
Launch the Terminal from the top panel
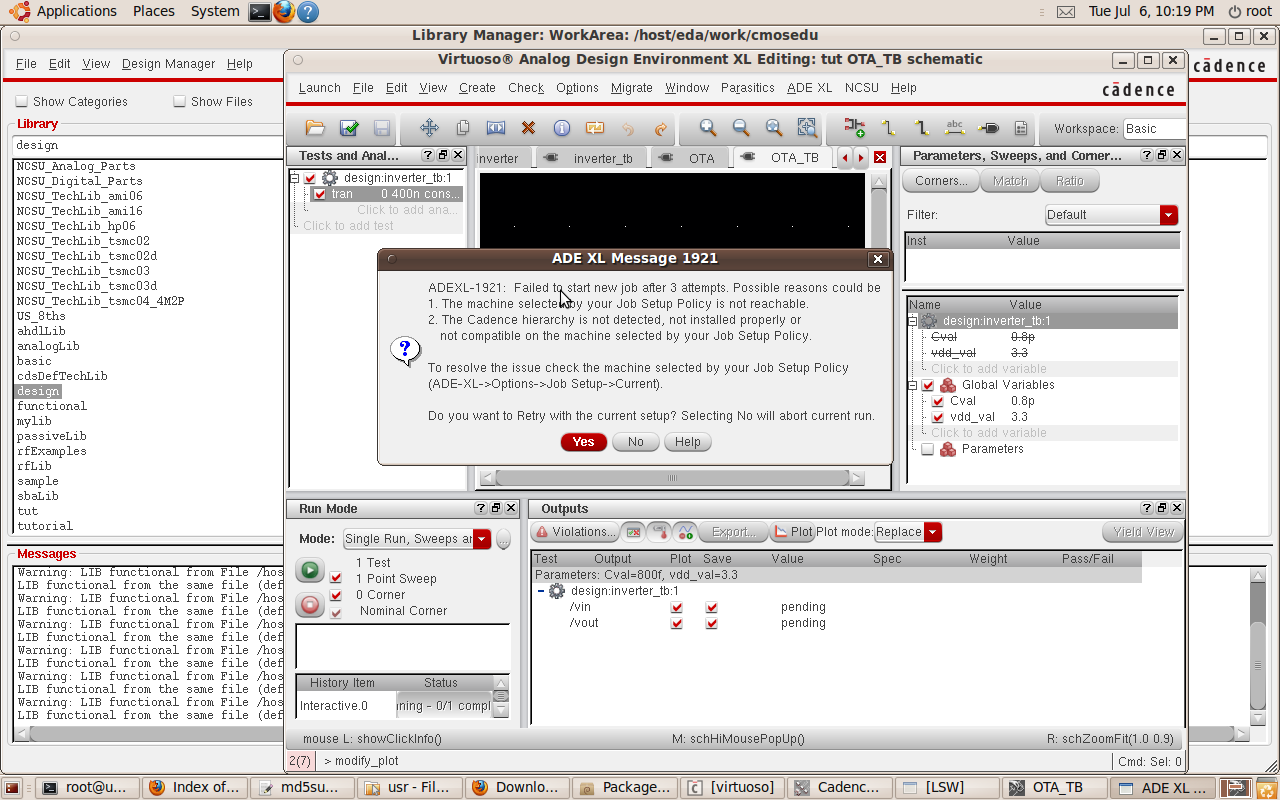(260, 12)
